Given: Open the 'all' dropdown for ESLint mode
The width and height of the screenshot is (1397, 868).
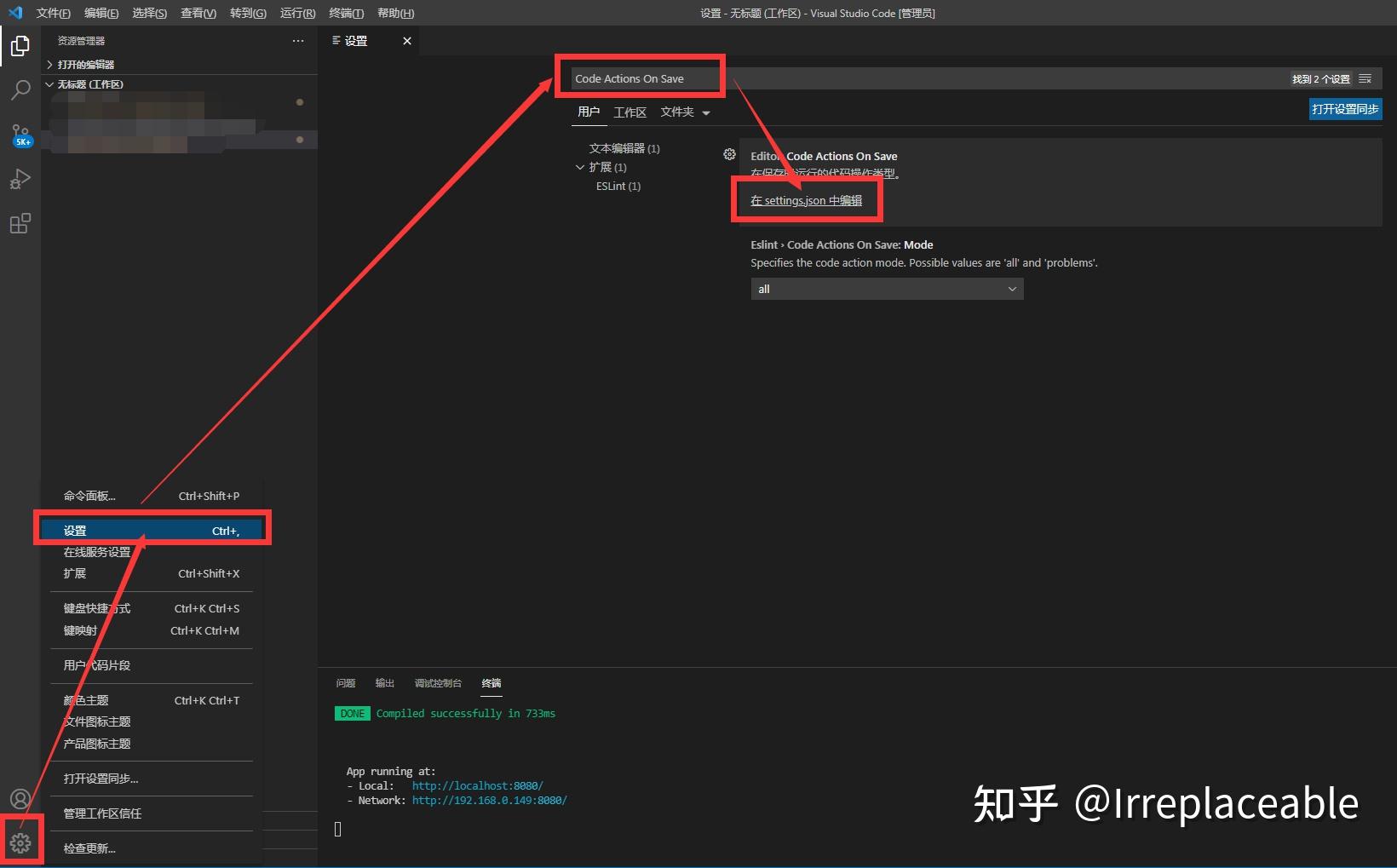Looking at the screenshot, I should point(886,289).
